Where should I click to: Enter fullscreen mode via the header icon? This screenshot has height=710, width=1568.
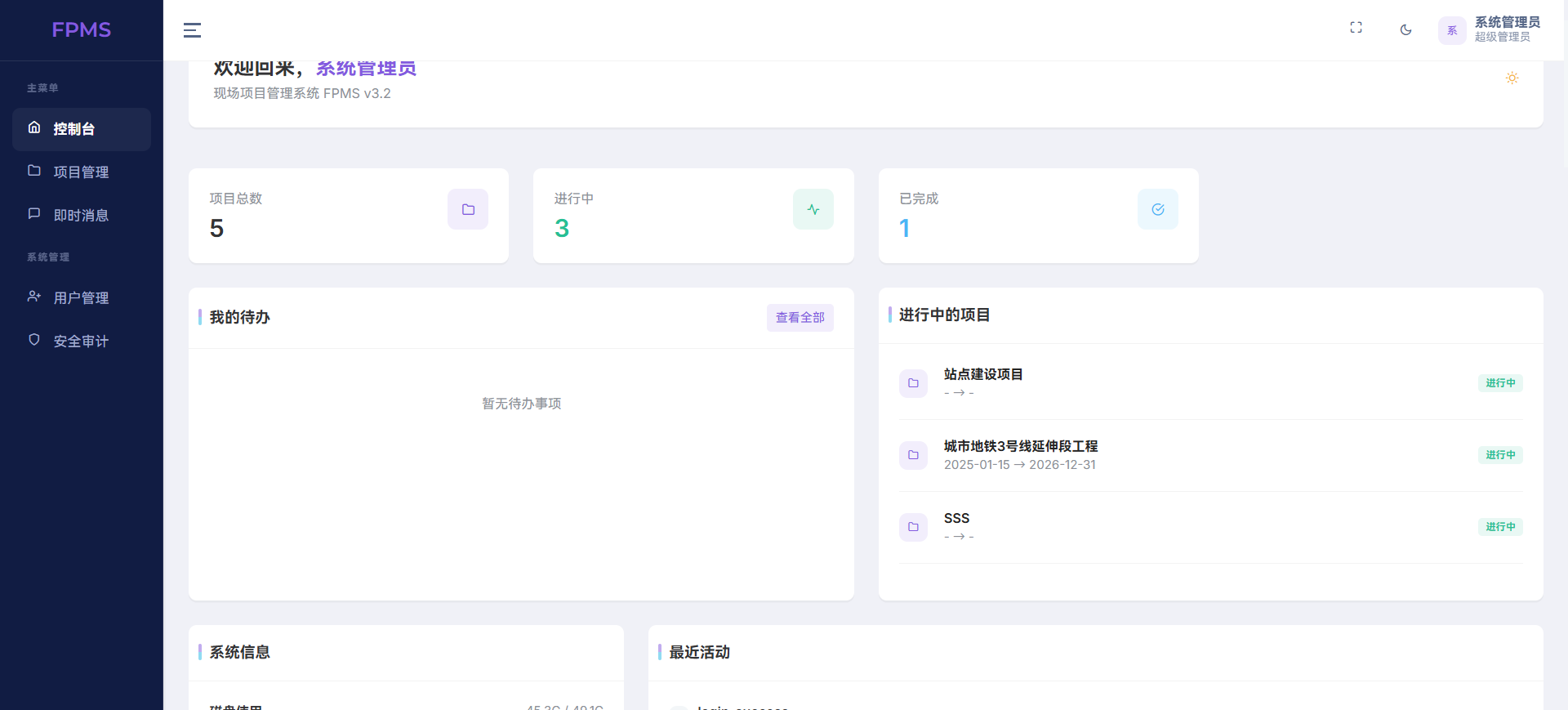[1356, 28]
